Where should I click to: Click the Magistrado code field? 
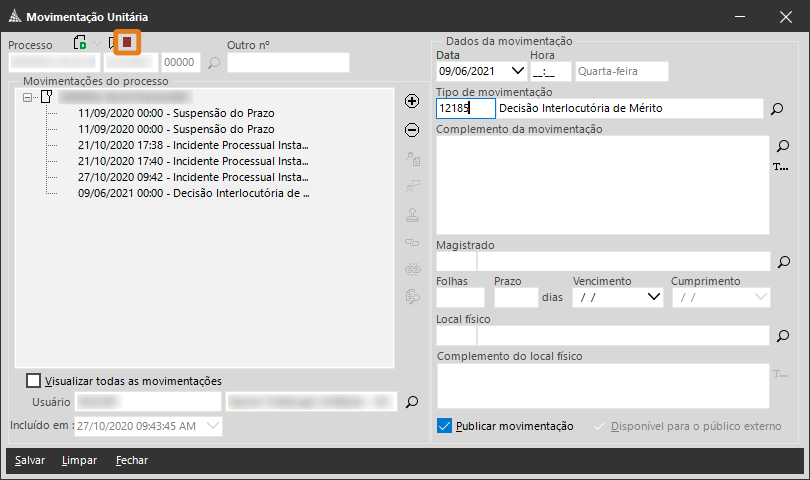click(x=456, y=262)
